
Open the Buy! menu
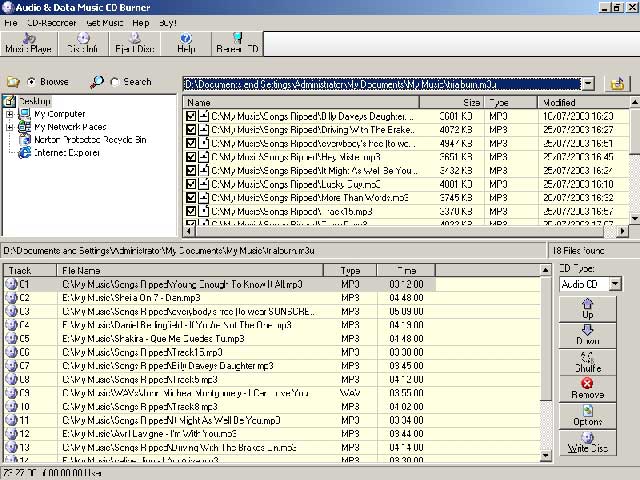click(x=168, y=23)
